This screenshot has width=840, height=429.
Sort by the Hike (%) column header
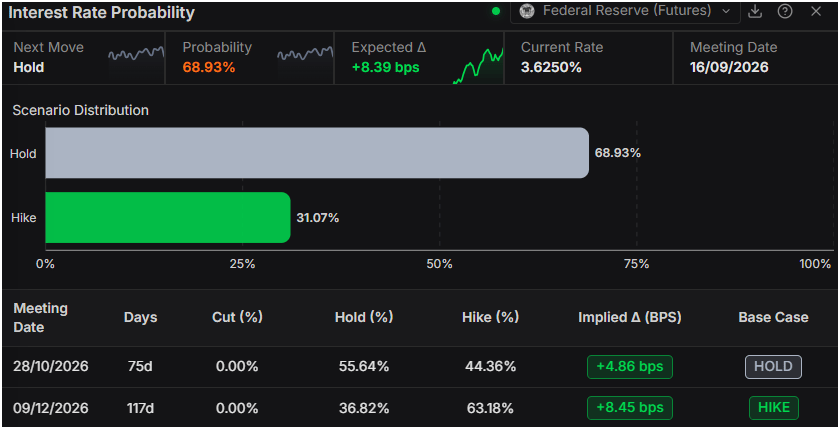pos(490,318)
